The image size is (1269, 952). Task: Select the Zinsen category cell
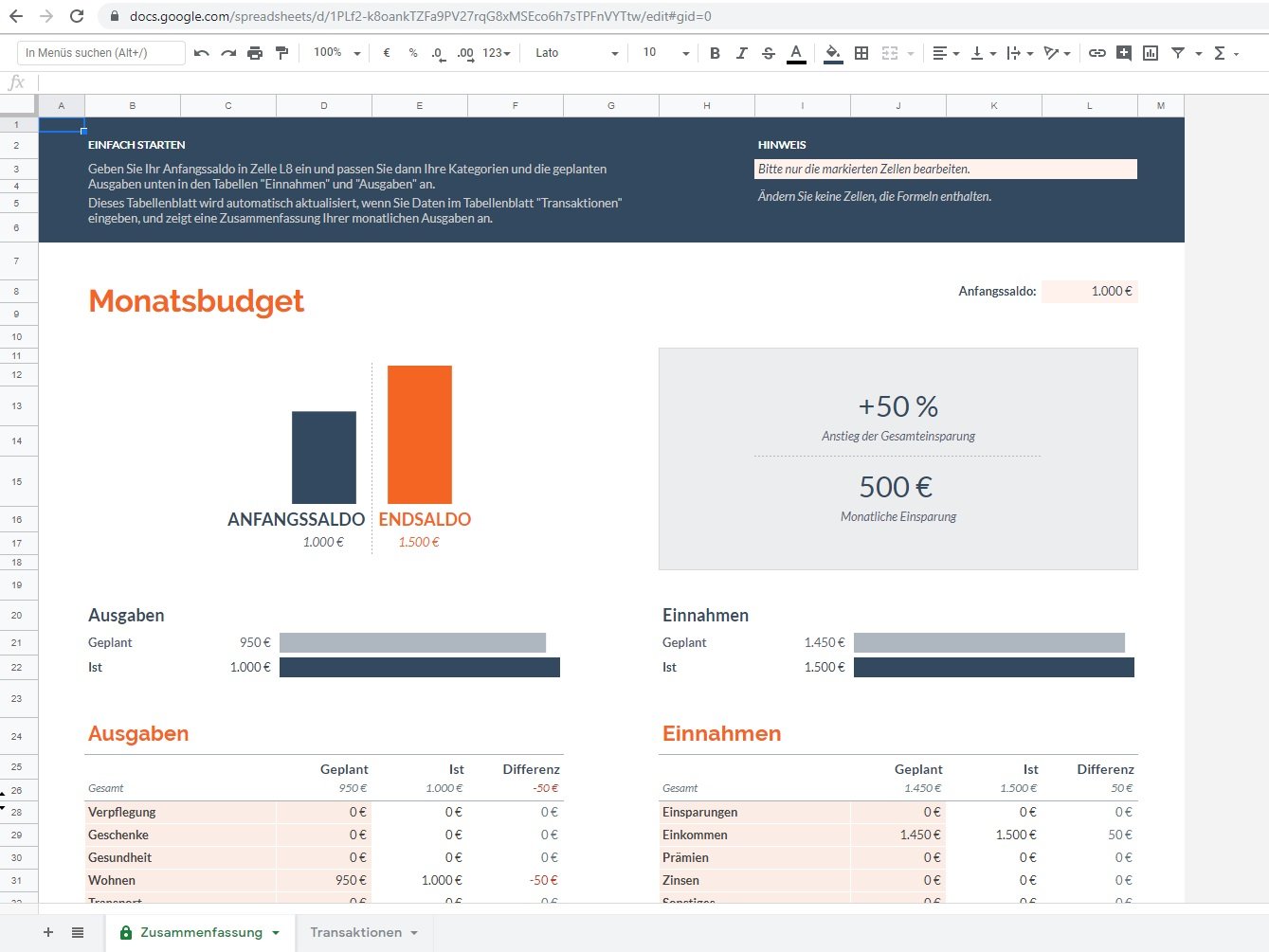754,880
